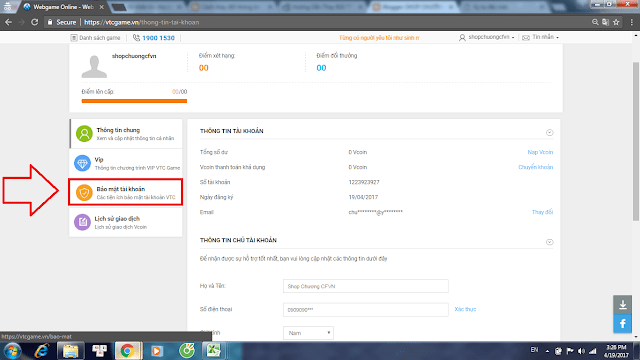Image resolution: width=640 pixels, height=360 pixels.
Task: Click the envelope icon beside Tin nhắn
Action: click(x=526, y=38)
